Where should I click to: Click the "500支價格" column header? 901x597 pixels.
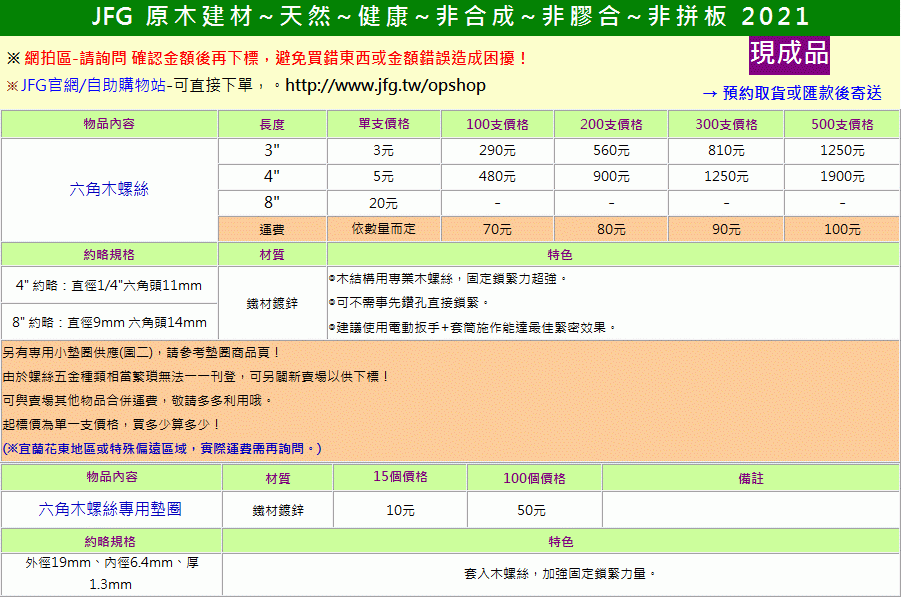[x=842, y=124]
